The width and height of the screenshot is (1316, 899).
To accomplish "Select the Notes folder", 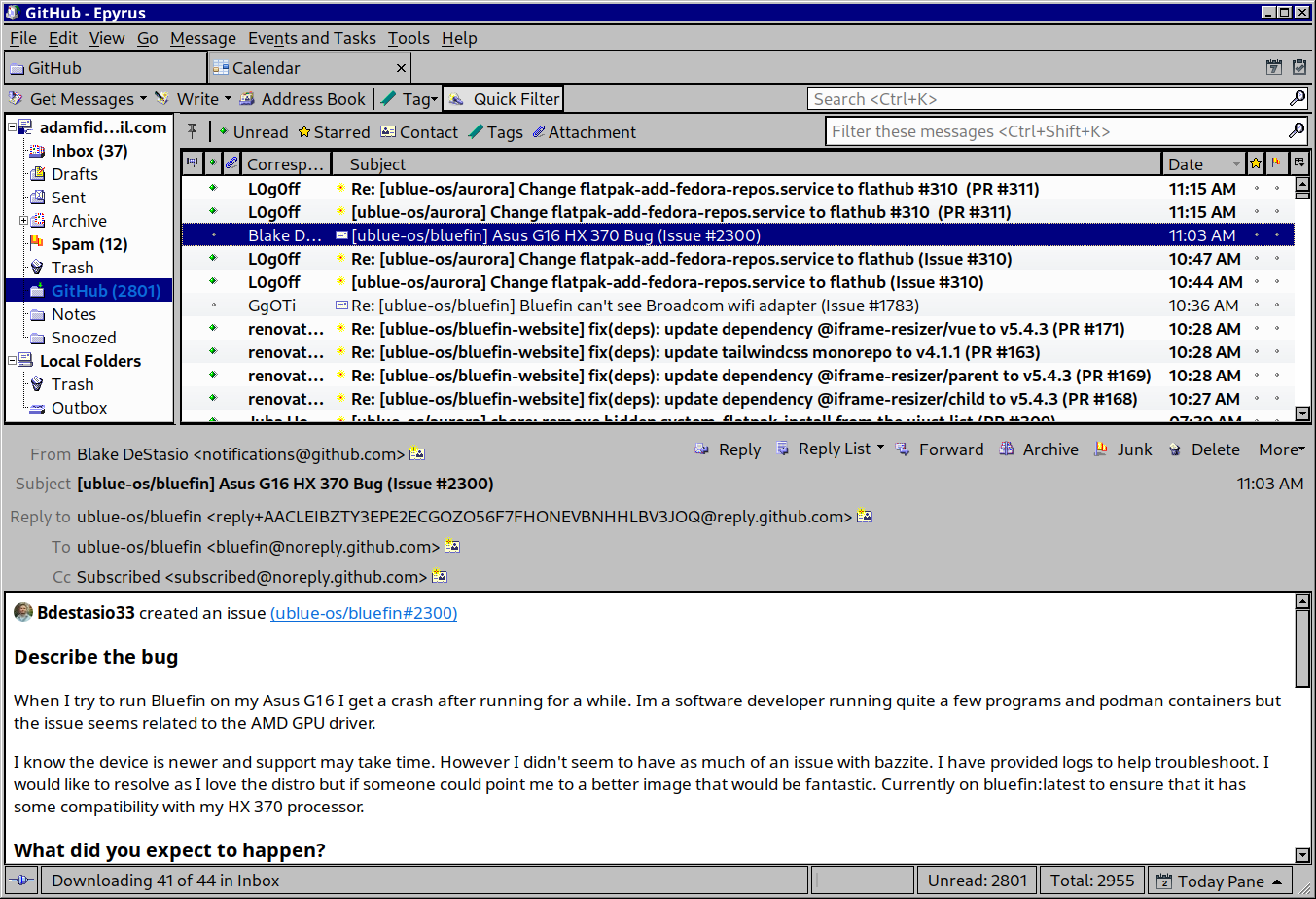I will (74, 314).
